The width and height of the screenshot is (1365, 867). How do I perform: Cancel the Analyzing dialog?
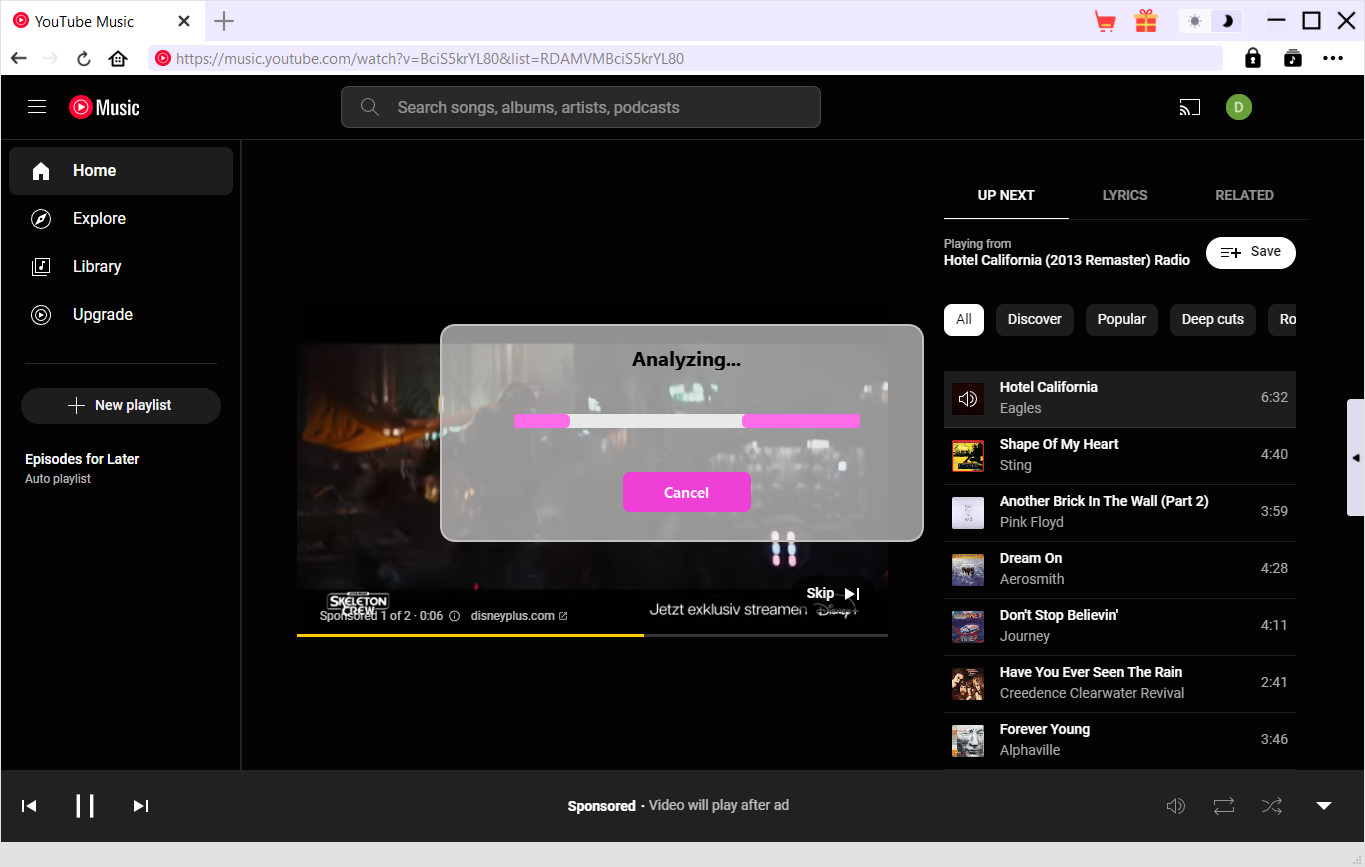point(686,492)
